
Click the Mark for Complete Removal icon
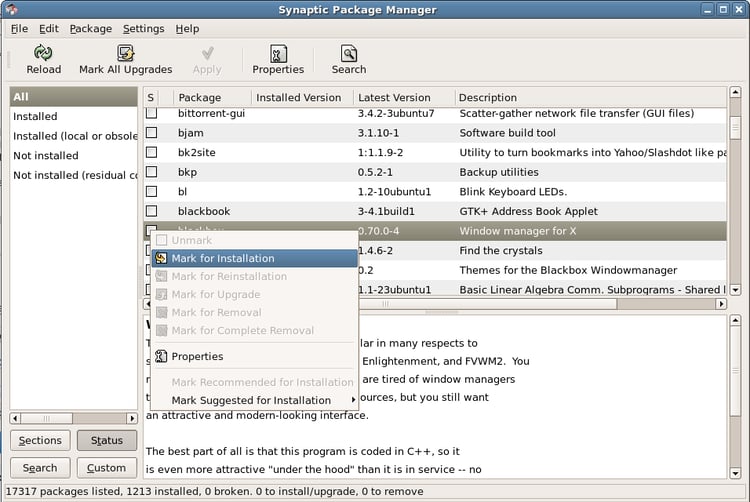click(x=162, y=330)
